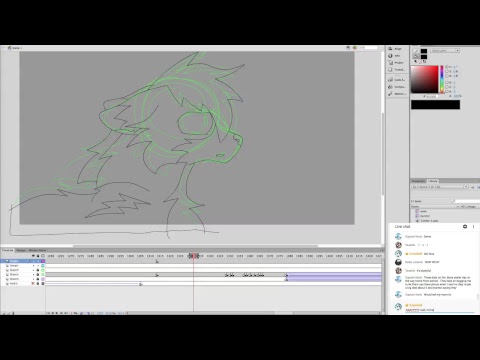Select the fill color paint bucket icon
The image size is (480, 360).
pyautogui.click(x=416, y=57)
